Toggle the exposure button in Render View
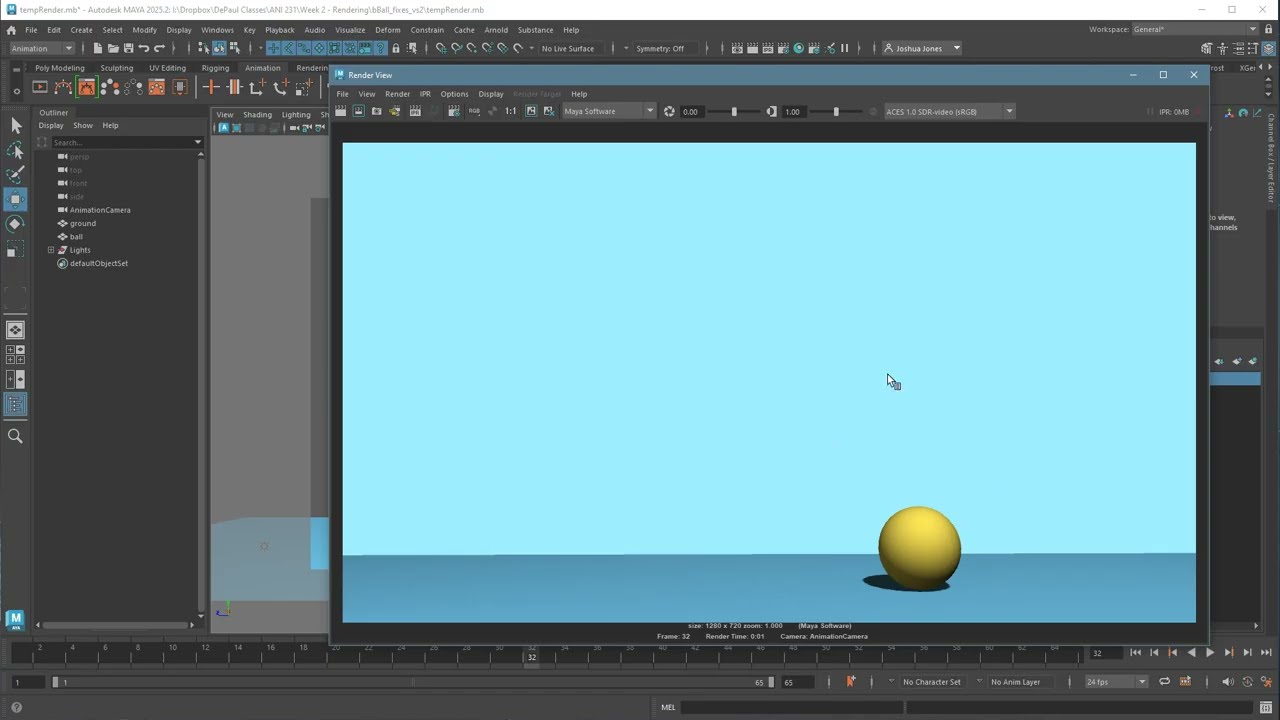The height and width of the screenshot is (720, 1280). (669, 111)
